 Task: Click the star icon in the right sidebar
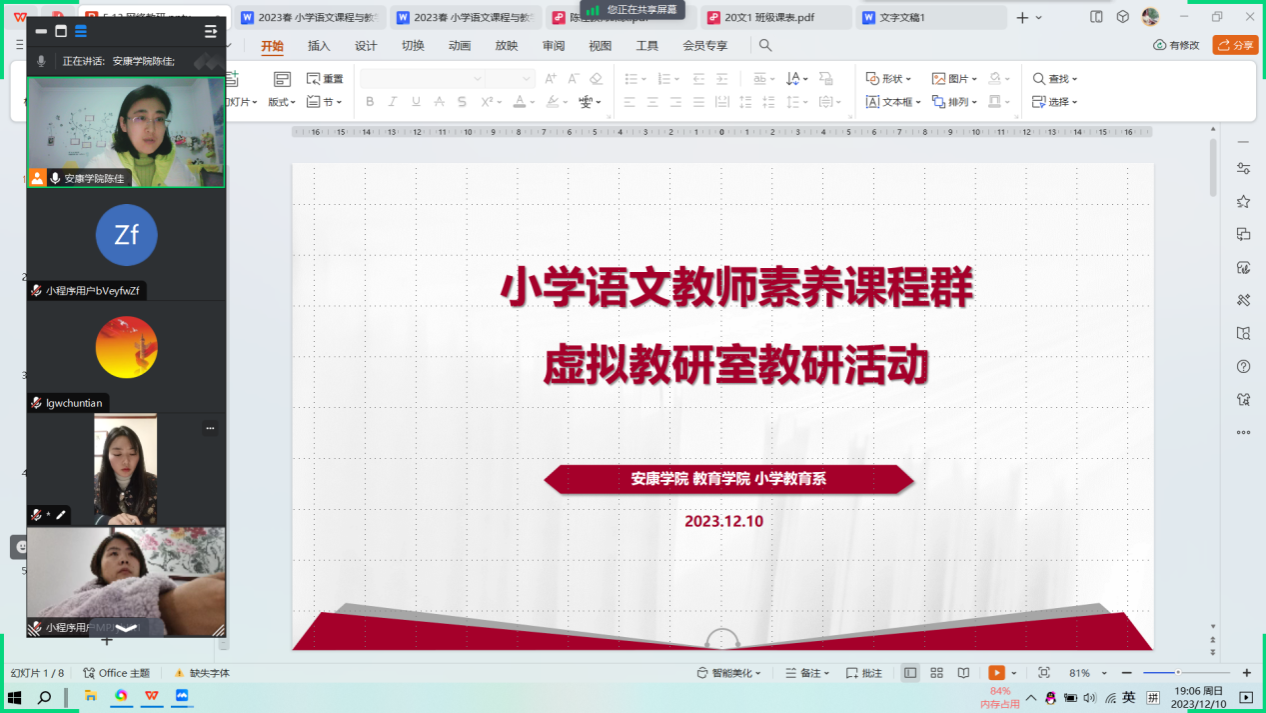(x=1243, y=201)
